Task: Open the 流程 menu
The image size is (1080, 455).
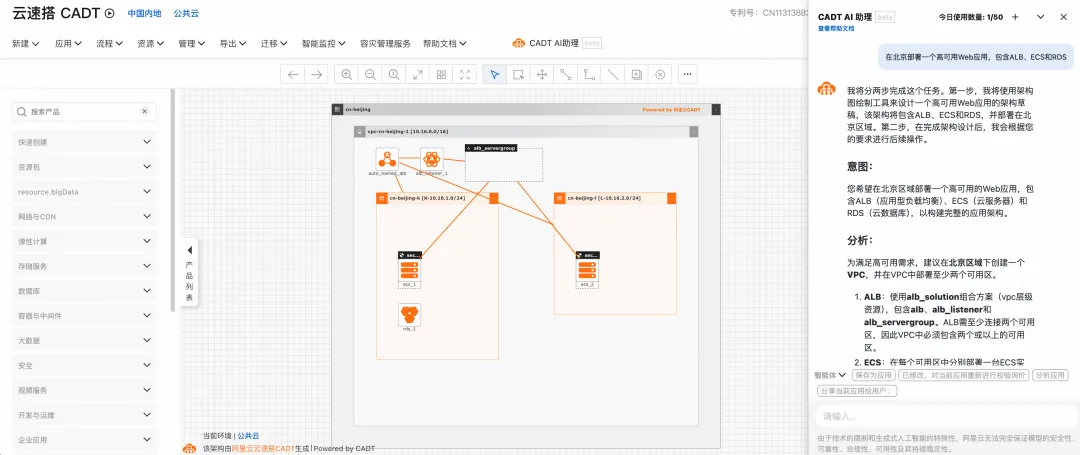Action: 110,43
